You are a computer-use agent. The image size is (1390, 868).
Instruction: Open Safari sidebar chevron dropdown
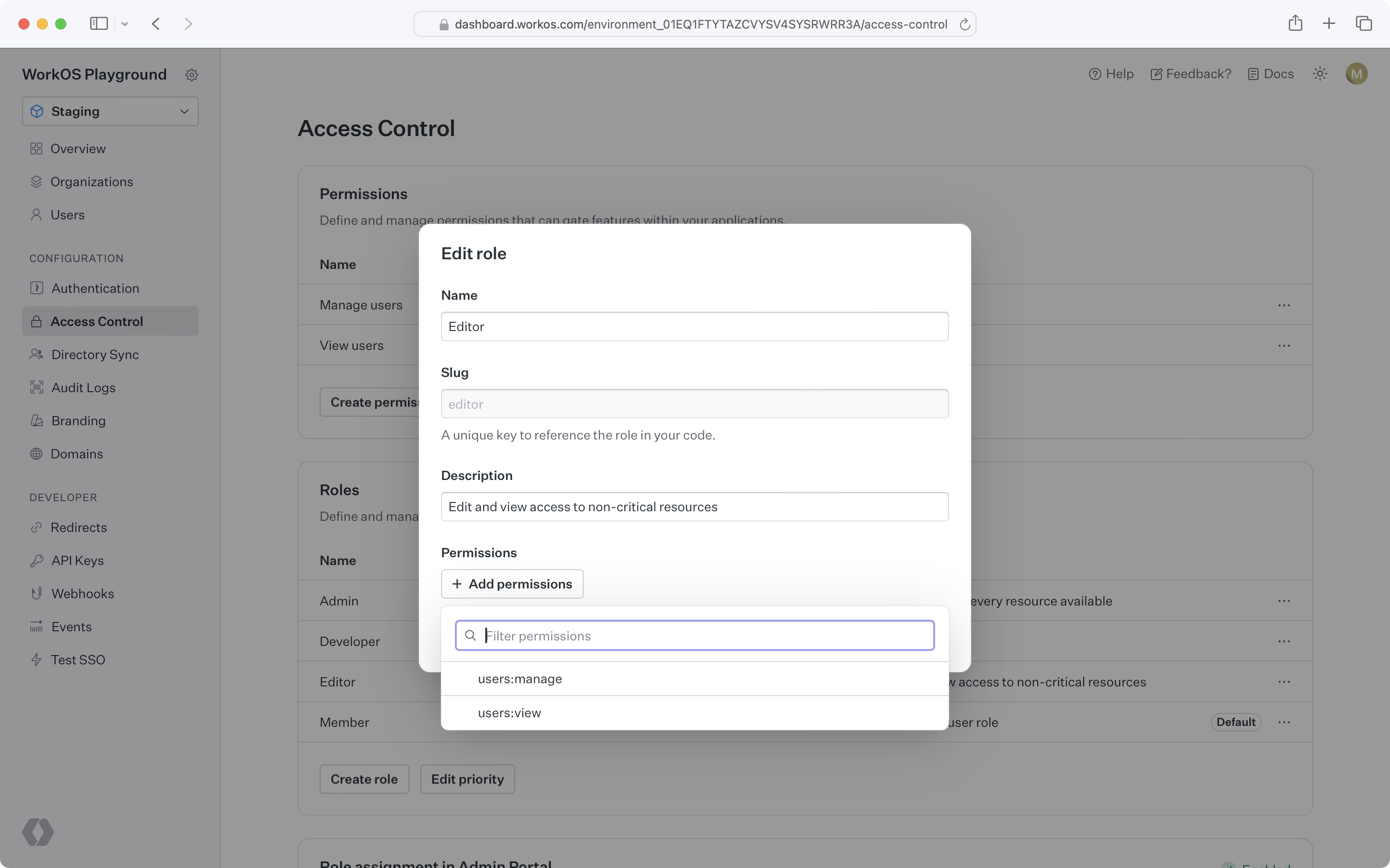tap(125, 24)
